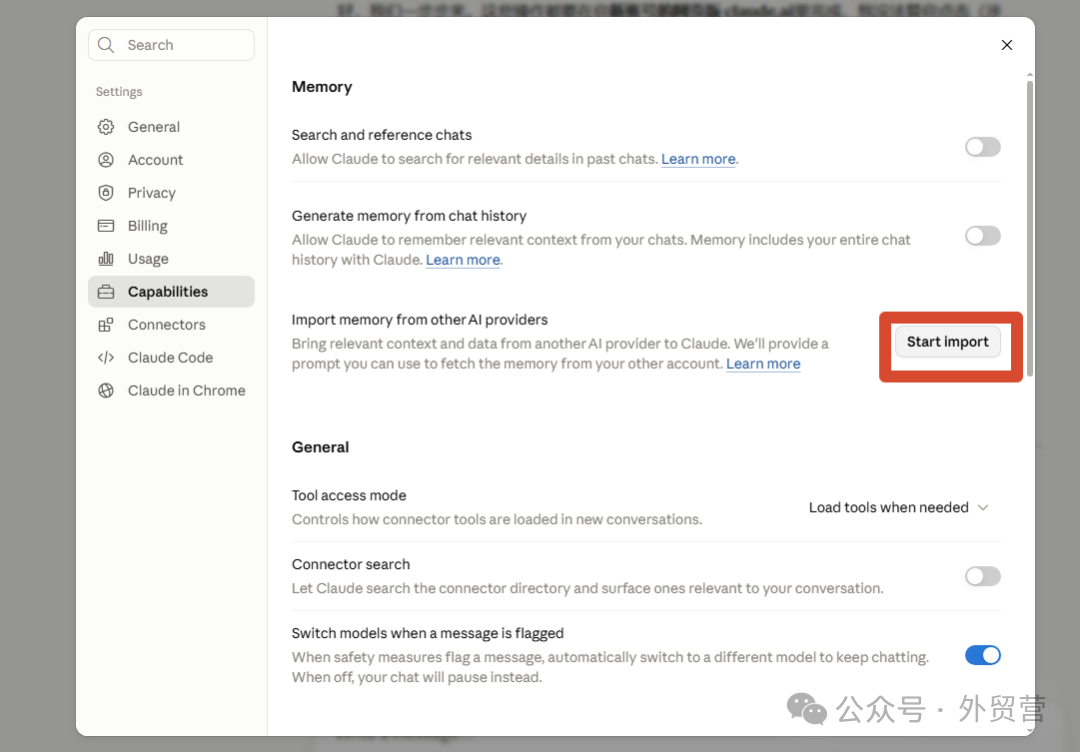Viewport: 1080px width, 752px height.
Task: Click the Billing card icon
Action: point(106,226)
